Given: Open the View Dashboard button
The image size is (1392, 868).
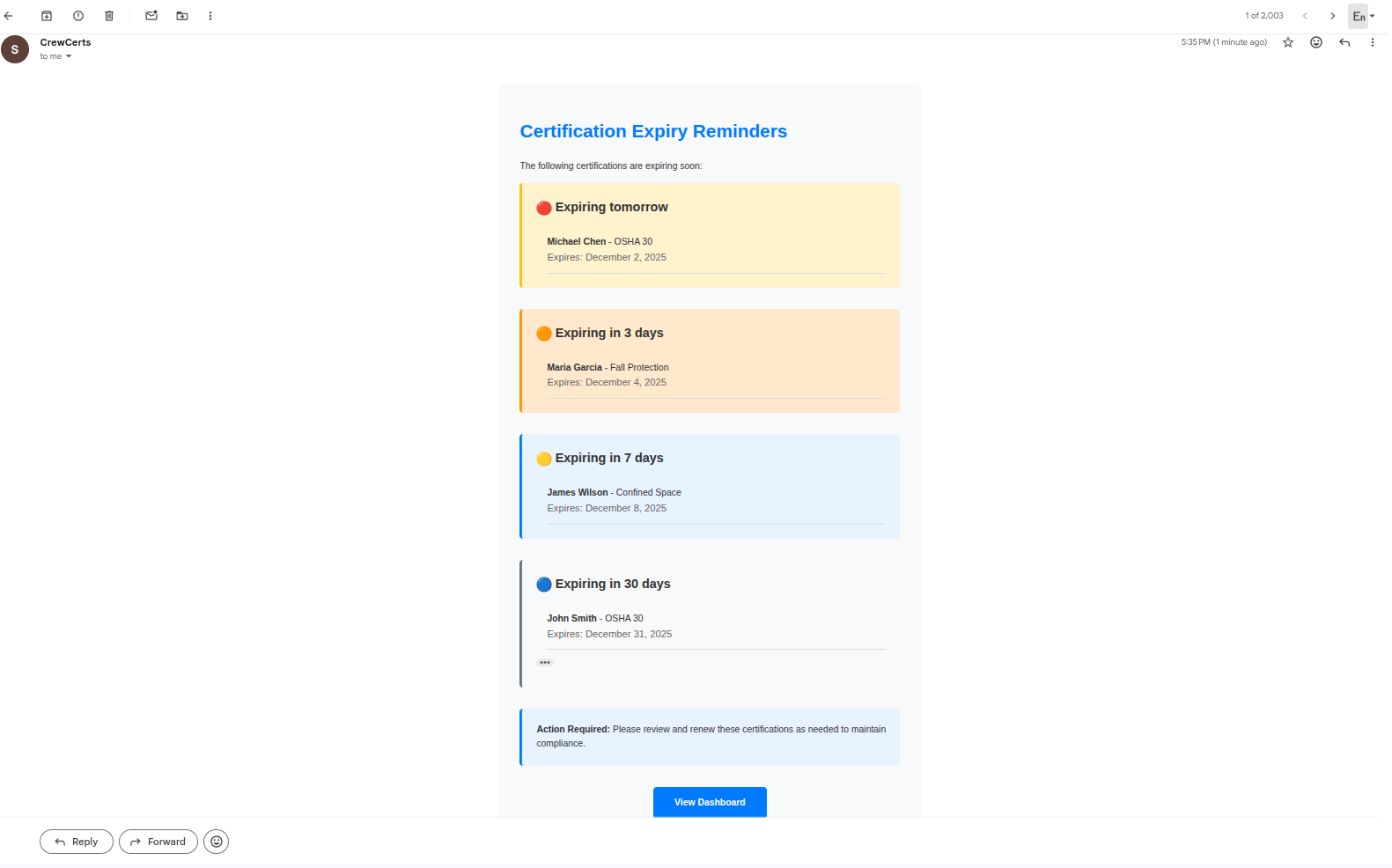Looking at the screenshot, I should pos(710,802).
